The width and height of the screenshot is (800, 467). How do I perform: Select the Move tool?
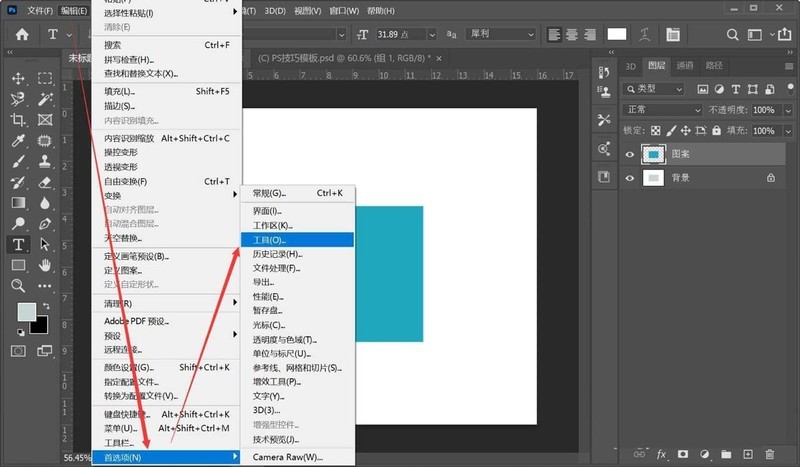[x=18, y=78]
